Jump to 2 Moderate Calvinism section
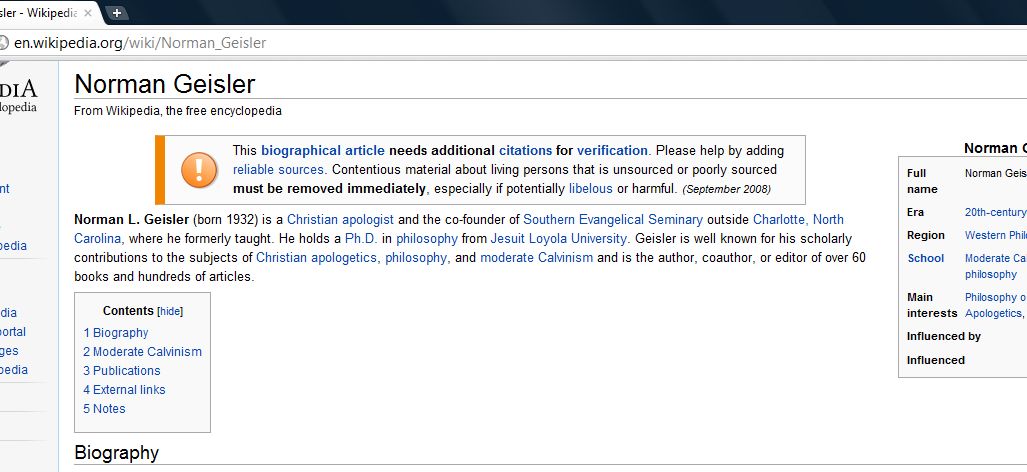 (x=142, y=352)
